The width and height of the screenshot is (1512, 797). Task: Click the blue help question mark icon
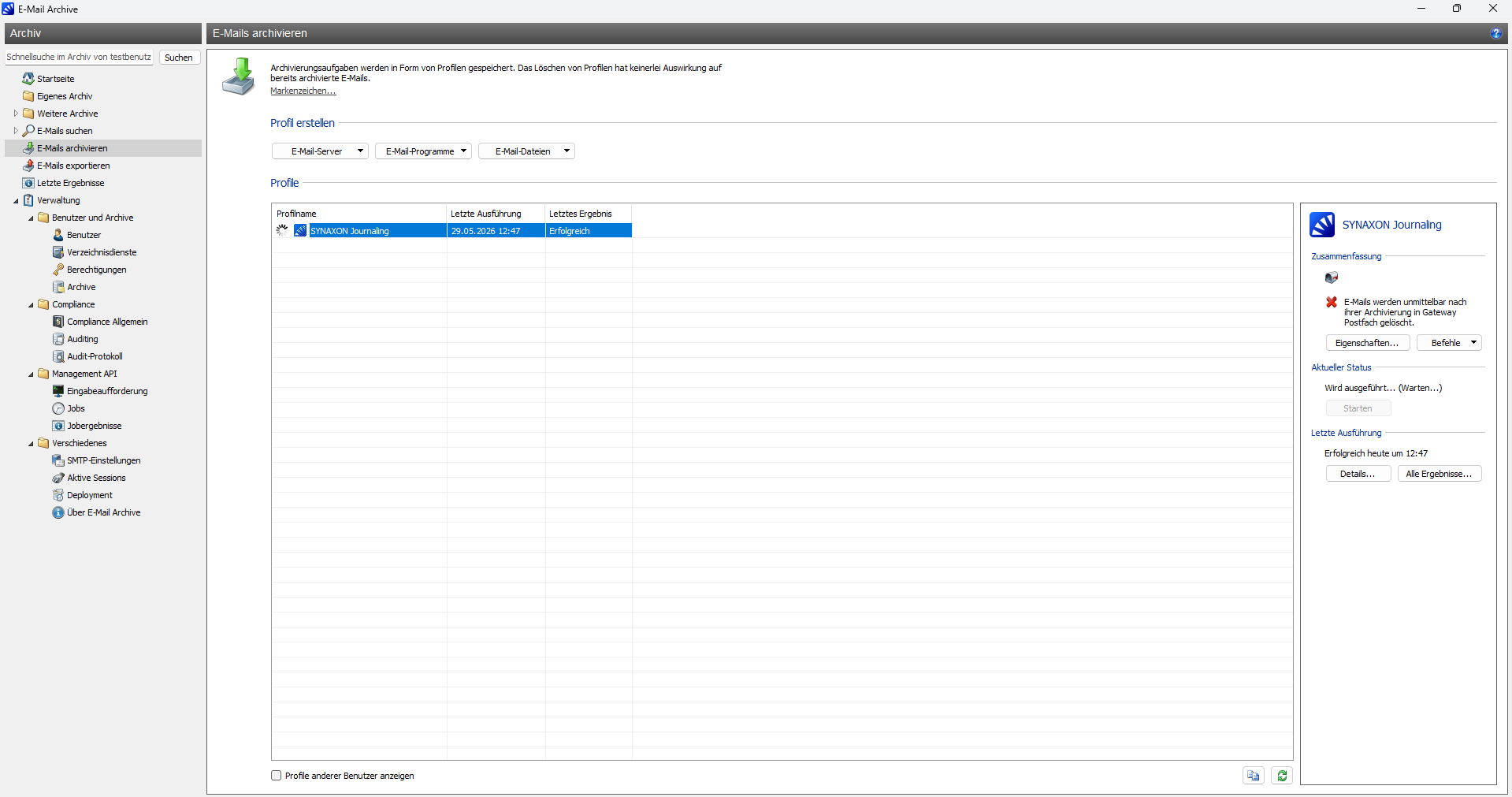coord(1495,33)
